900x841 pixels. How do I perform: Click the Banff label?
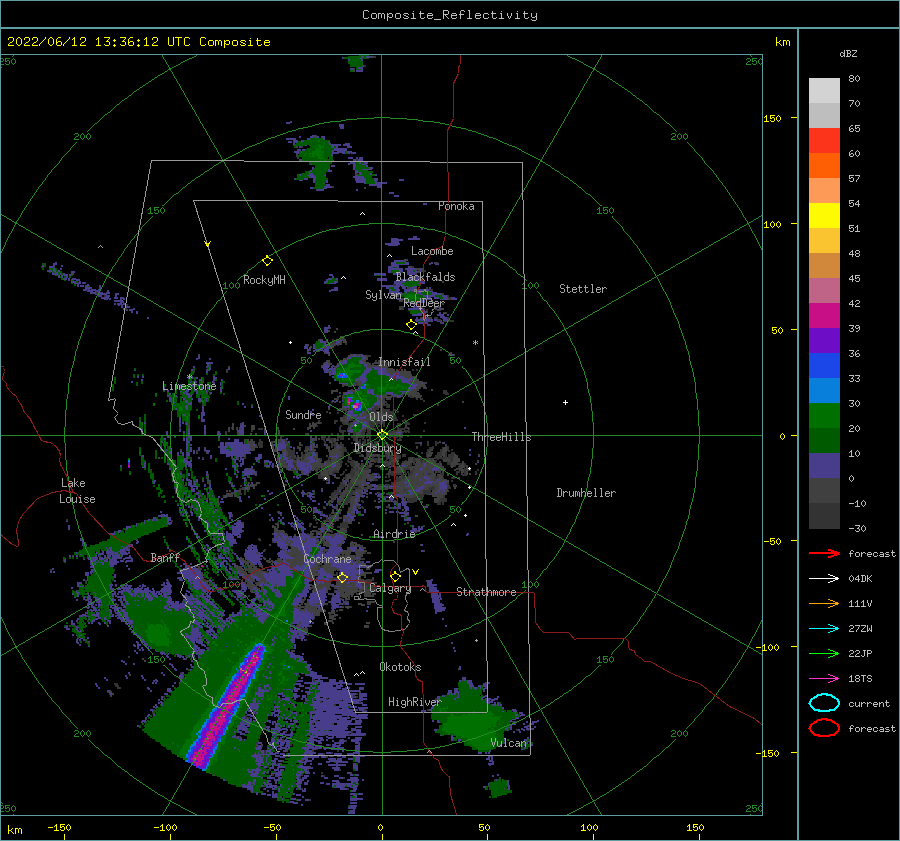(165, 558)
